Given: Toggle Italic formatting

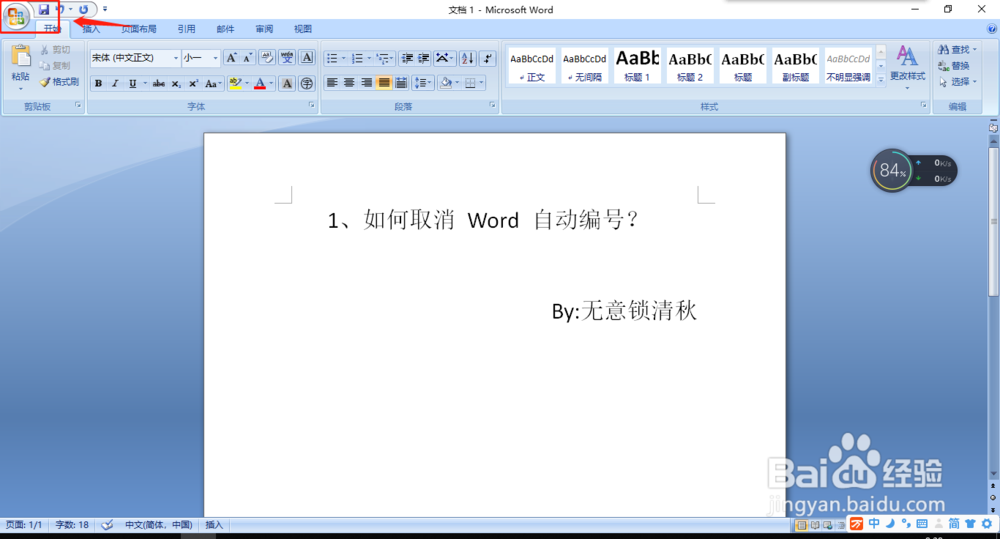Looking at the screenshot, I should (x=115, y=84).
